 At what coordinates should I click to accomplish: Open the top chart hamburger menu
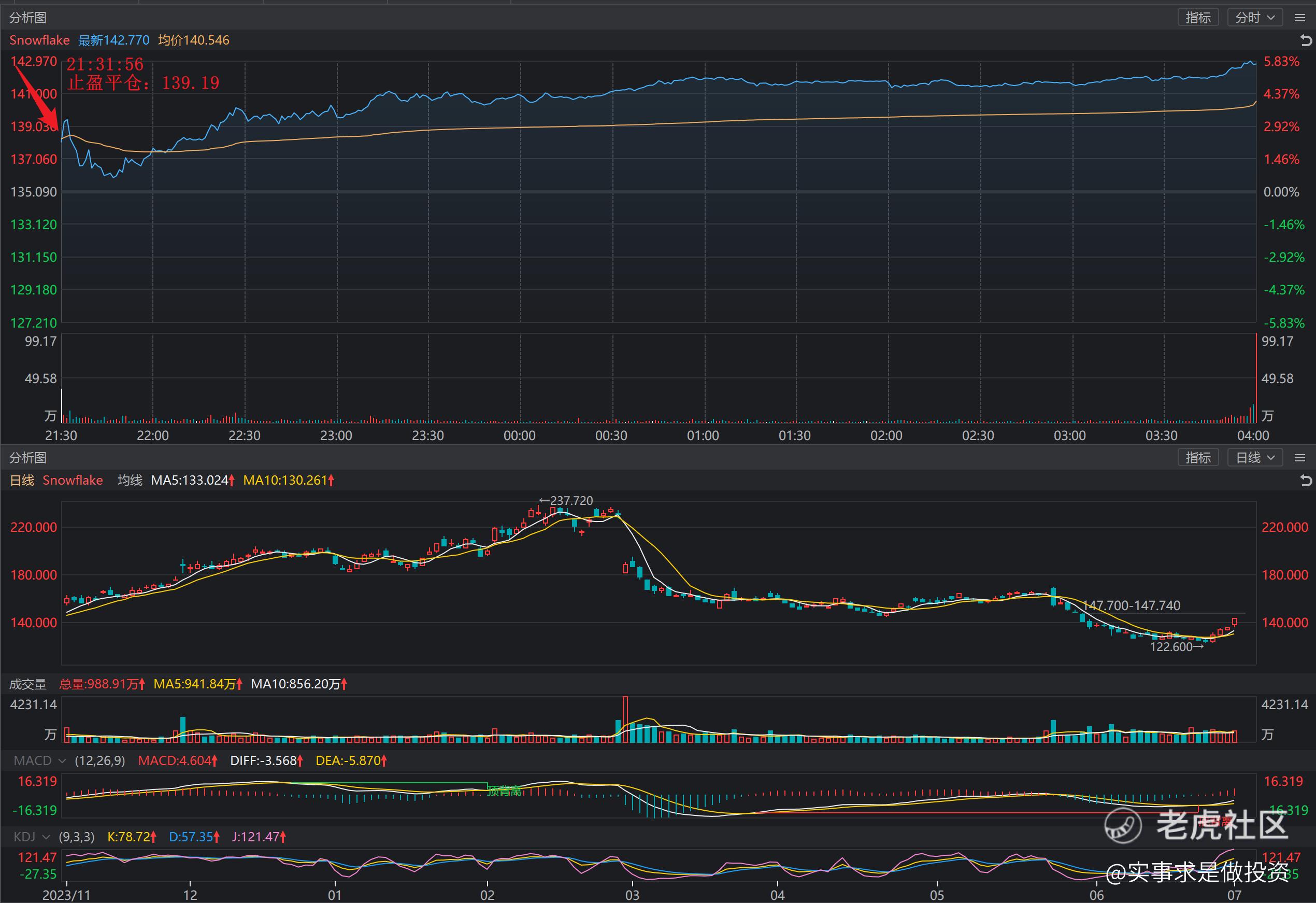1299,18
